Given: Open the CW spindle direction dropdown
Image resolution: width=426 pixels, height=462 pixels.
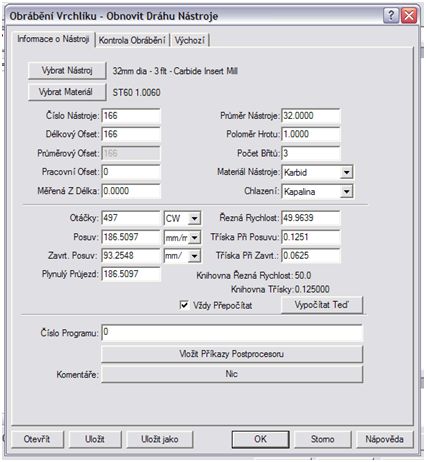Looking at the screenshot, I should (194, 219).
